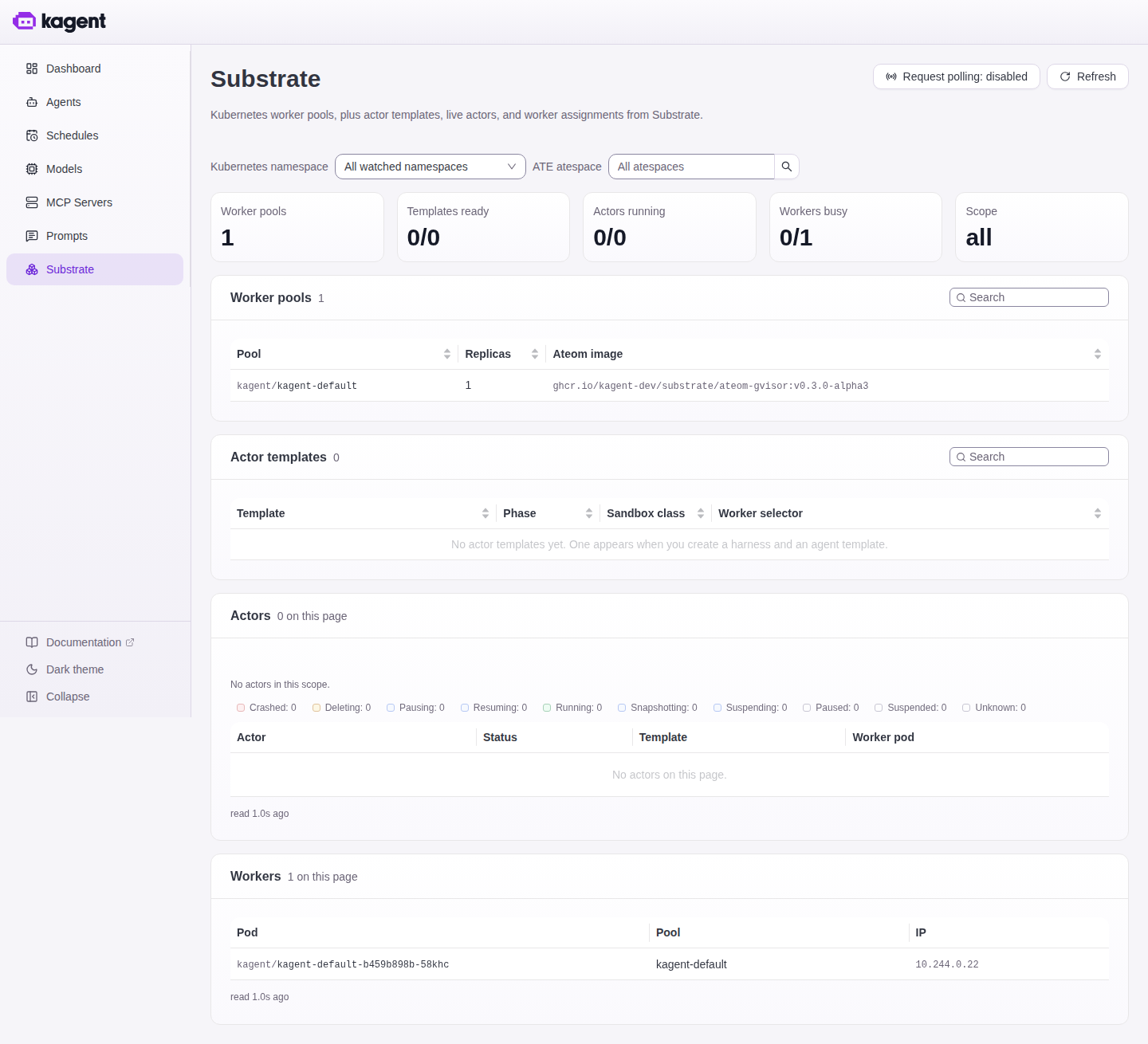Click the Refresh button

pos(1087,77)
